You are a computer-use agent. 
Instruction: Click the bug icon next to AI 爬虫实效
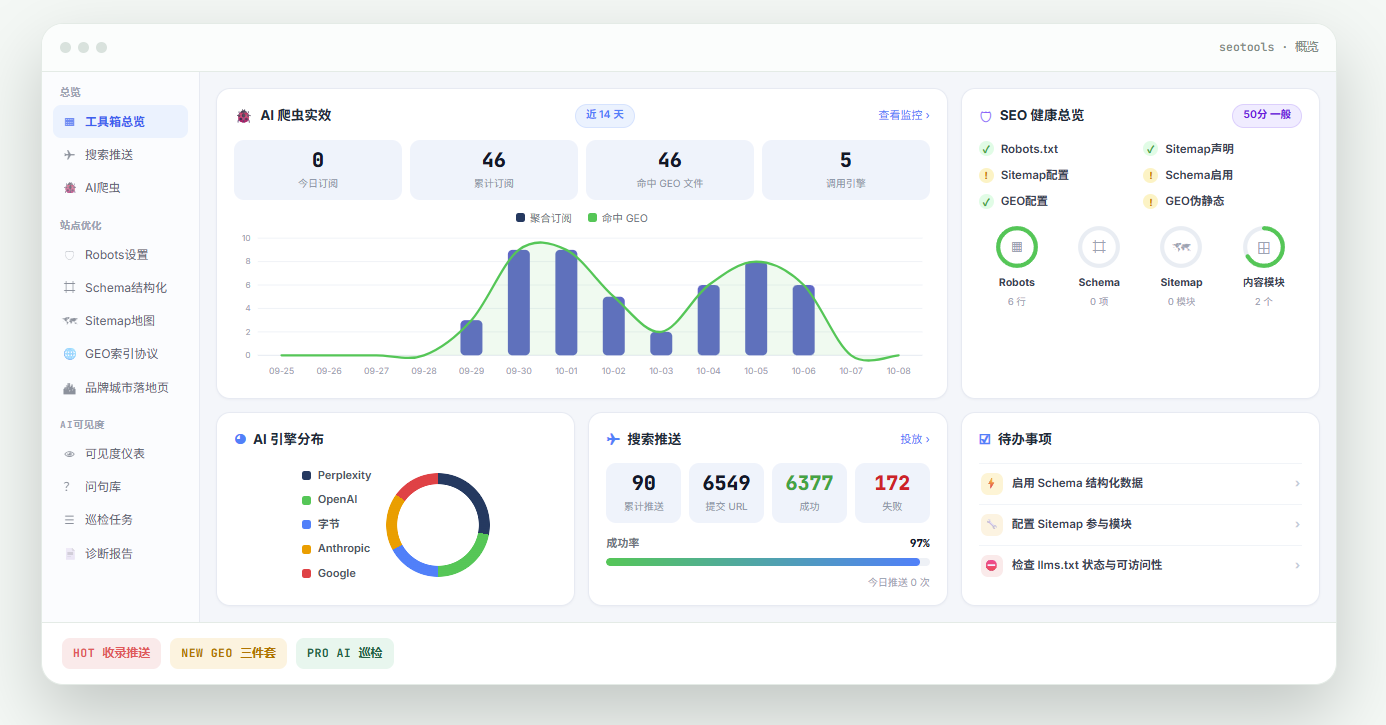click(243, 116)
